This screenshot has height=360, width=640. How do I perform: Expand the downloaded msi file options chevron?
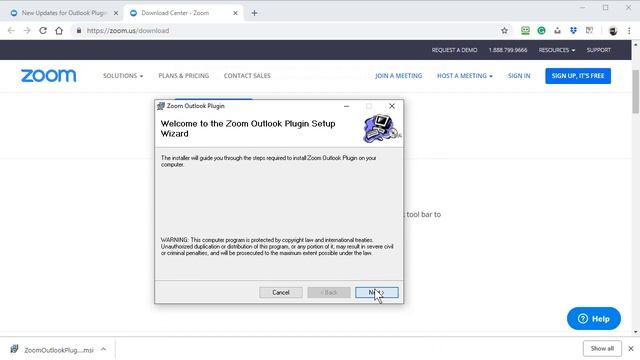[x=104, y=349]
